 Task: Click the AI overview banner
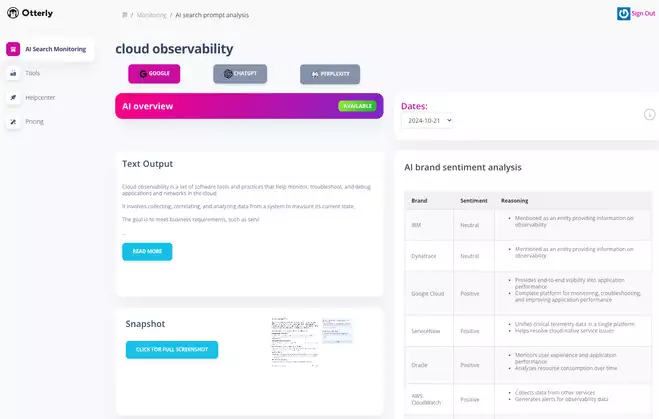tap(249, 106)
